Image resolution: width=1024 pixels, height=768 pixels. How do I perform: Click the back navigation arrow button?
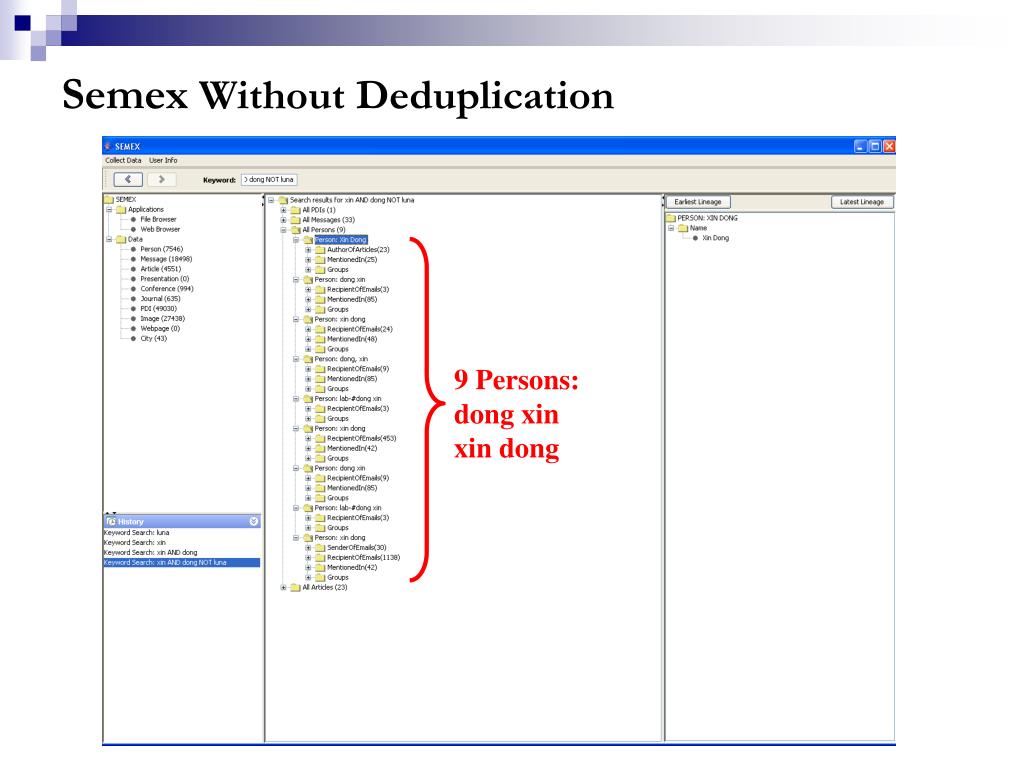pos(128,179)
